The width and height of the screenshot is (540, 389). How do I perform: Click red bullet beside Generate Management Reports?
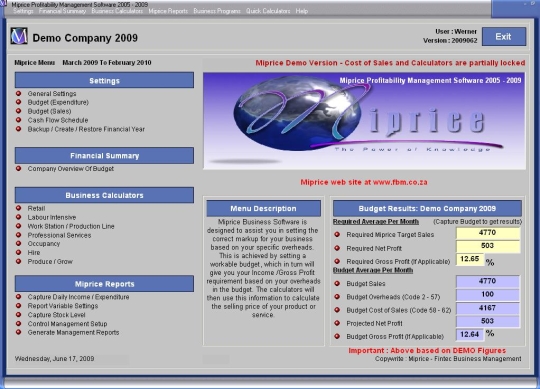(19, 332)
